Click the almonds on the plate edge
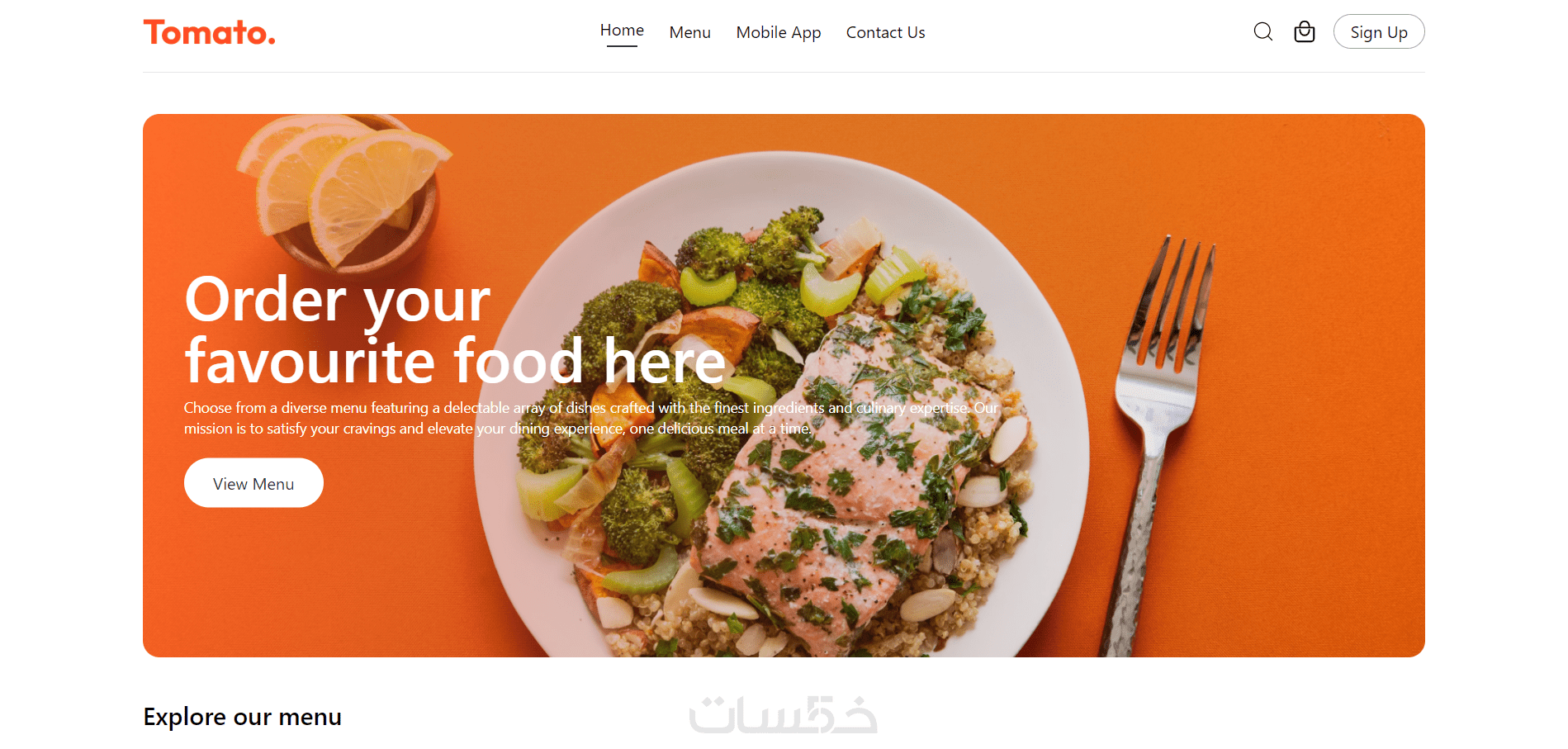This screenshot has height=749, width=1568. [1009, 438]
